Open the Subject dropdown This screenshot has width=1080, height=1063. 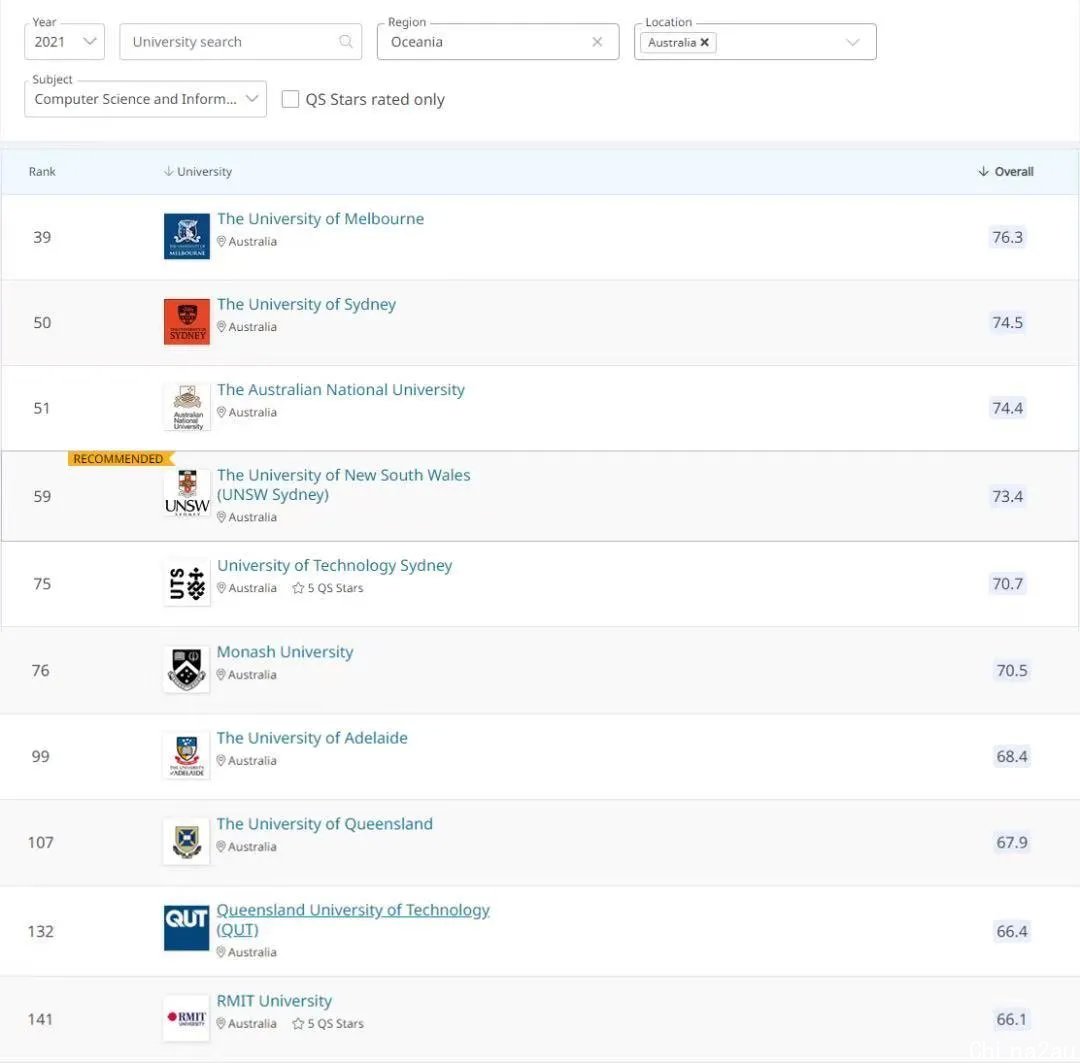click(145, 99)
